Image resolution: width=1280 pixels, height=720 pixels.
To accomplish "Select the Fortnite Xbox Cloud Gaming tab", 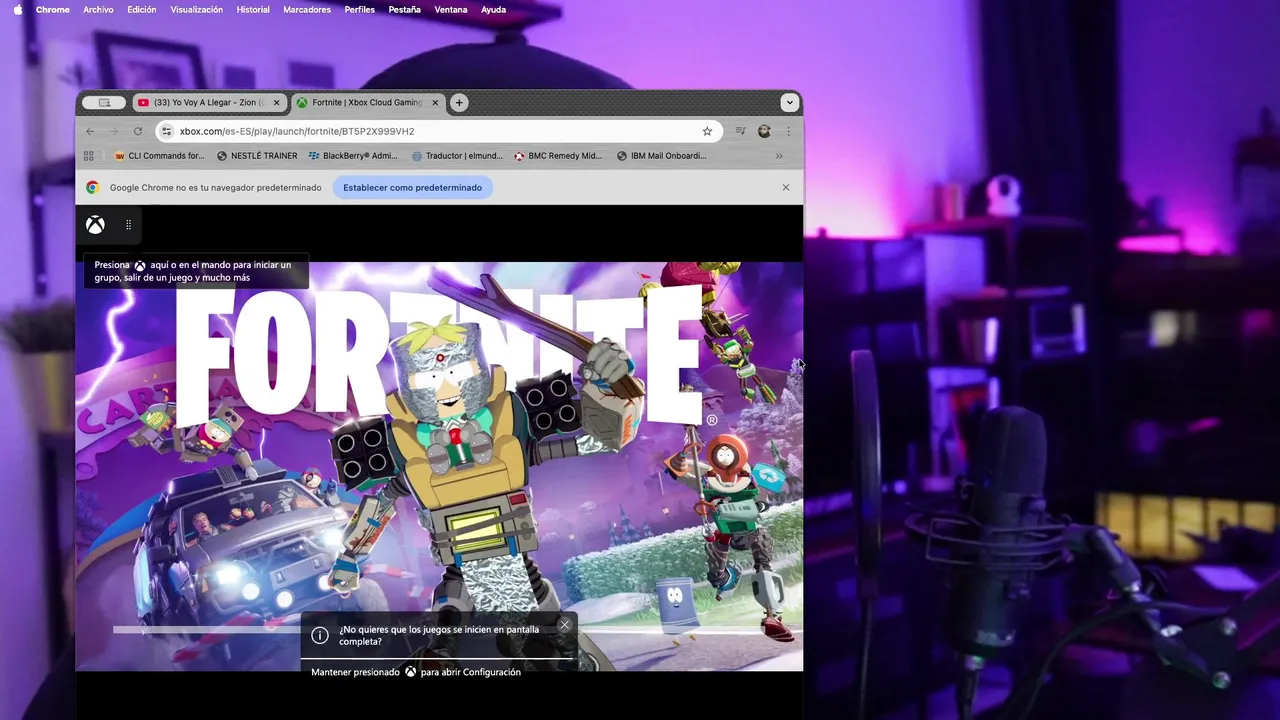I will (367, 102).
